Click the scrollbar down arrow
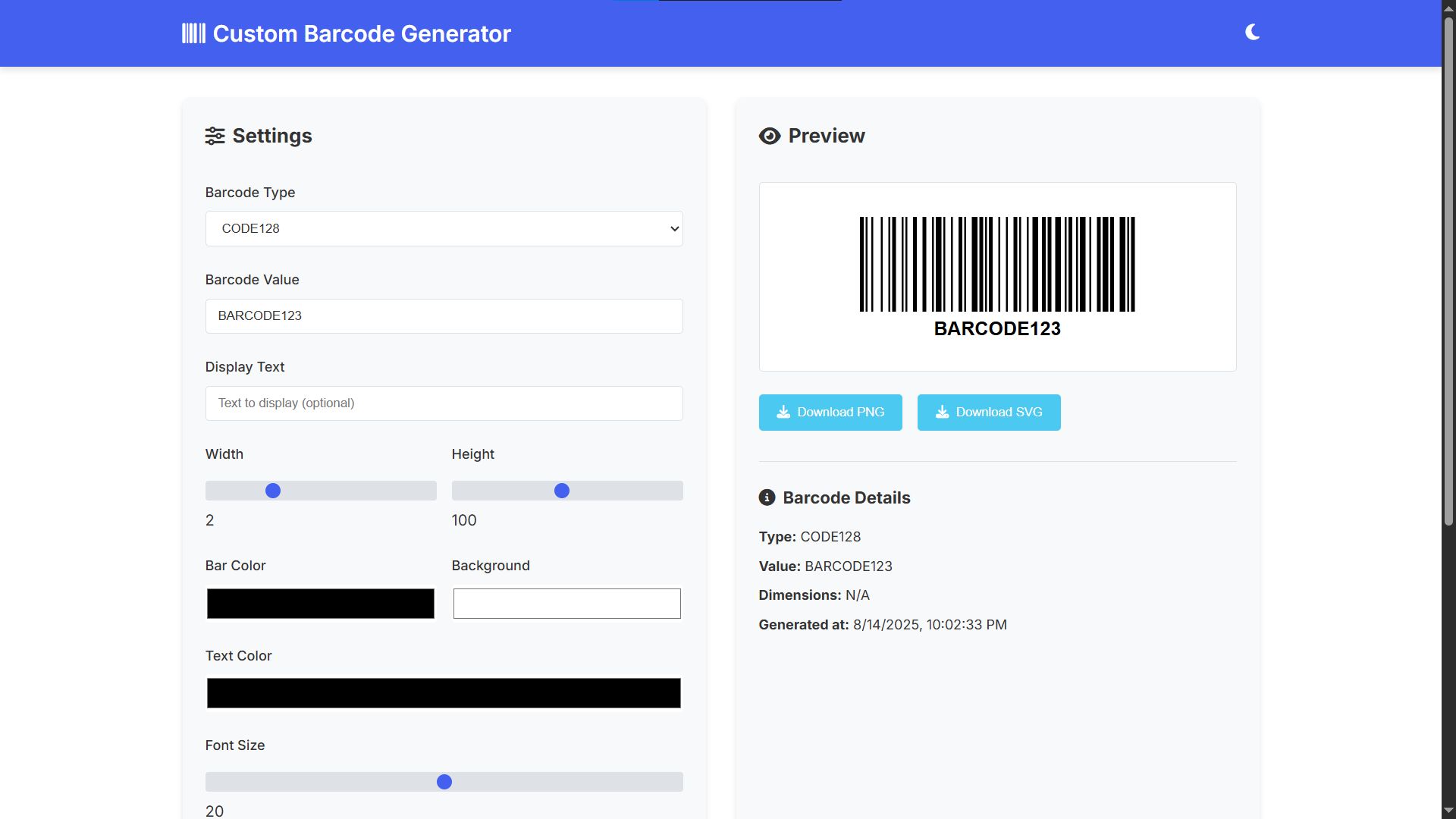 1448,811
